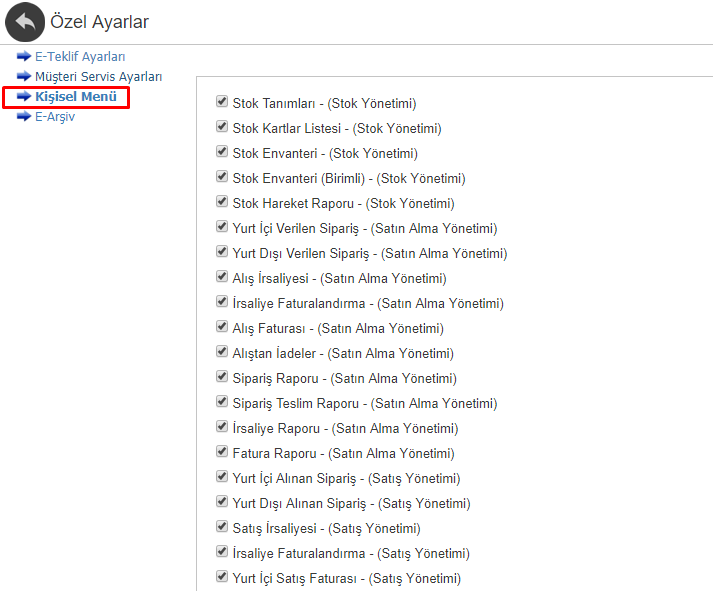713x591 pixels.
Task: Click 'Alış Faturası - (Satın Alma Yönetimi)' label
Action: click(338, 328)
